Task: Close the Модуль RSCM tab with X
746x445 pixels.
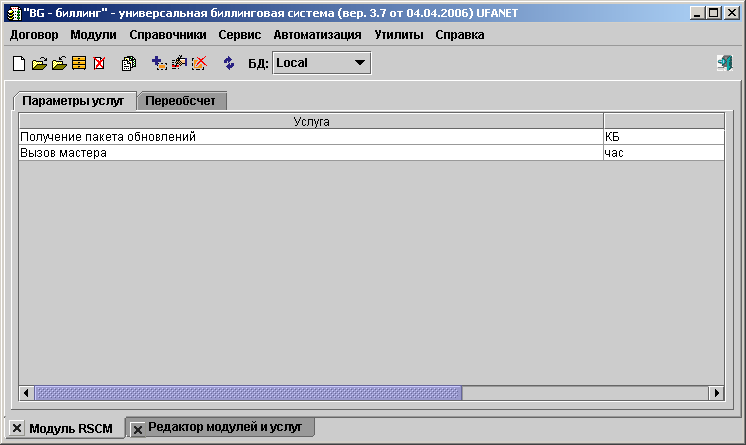Action: pos(15,429)
